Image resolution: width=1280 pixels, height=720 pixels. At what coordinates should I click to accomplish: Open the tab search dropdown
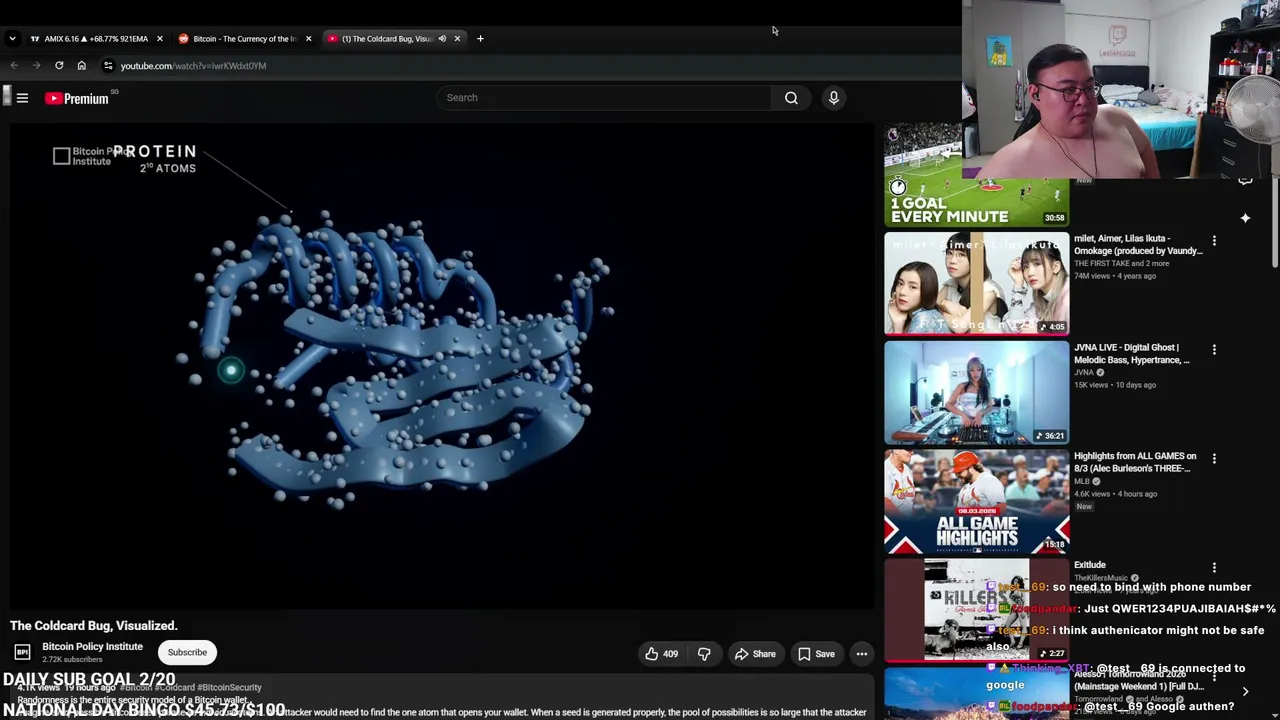coord(12,39)
